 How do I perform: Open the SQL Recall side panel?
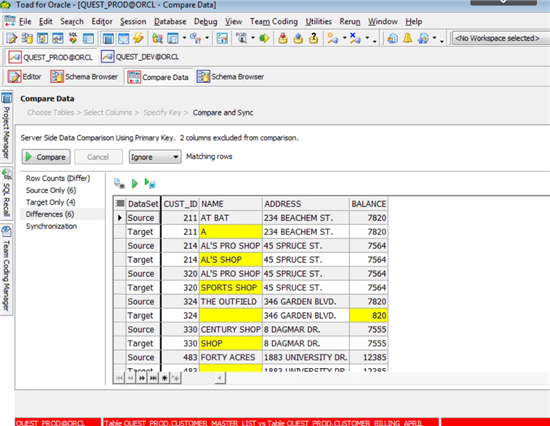7,192
